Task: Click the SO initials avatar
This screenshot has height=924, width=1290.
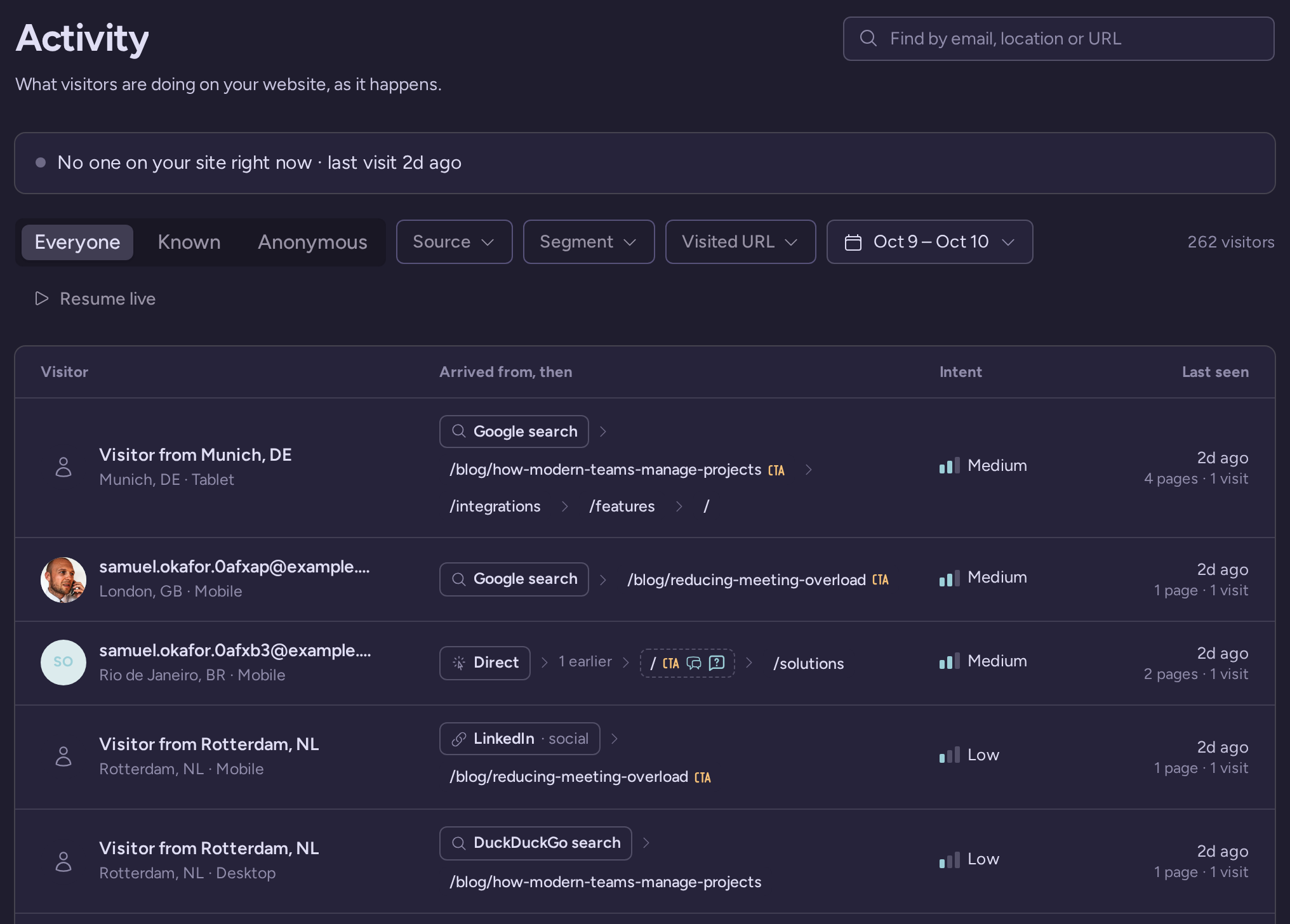Action: tap(63, 663)
